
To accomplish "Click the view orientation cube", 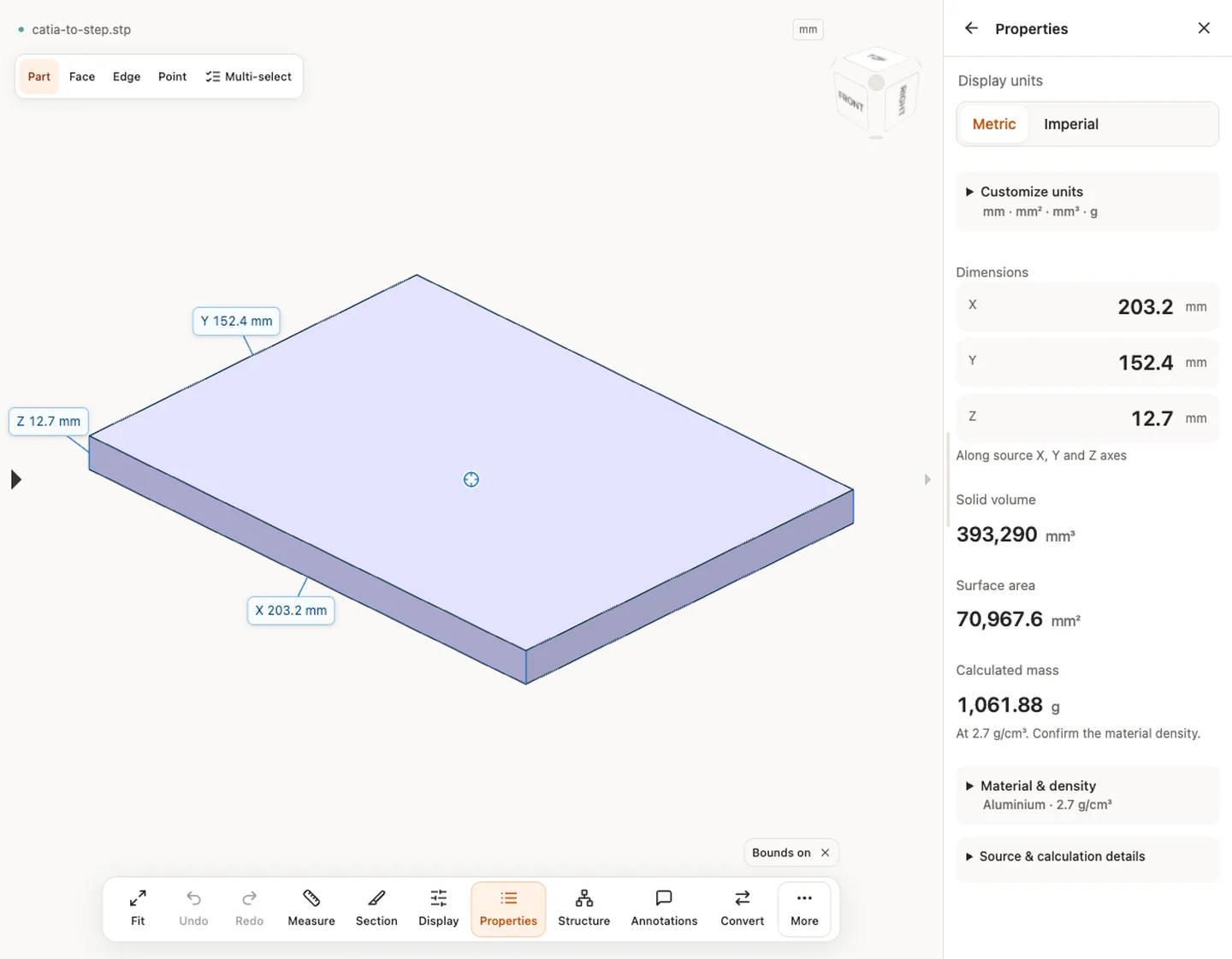I will (x=877, y=92).
